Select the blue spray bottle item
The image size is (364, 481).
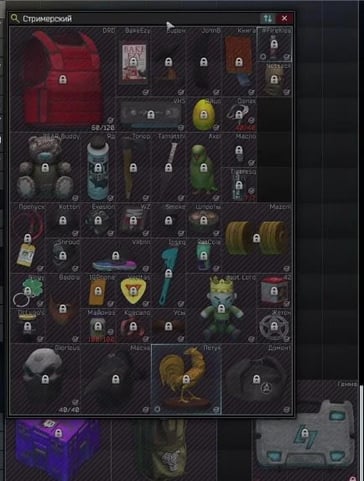click(98, 167)
